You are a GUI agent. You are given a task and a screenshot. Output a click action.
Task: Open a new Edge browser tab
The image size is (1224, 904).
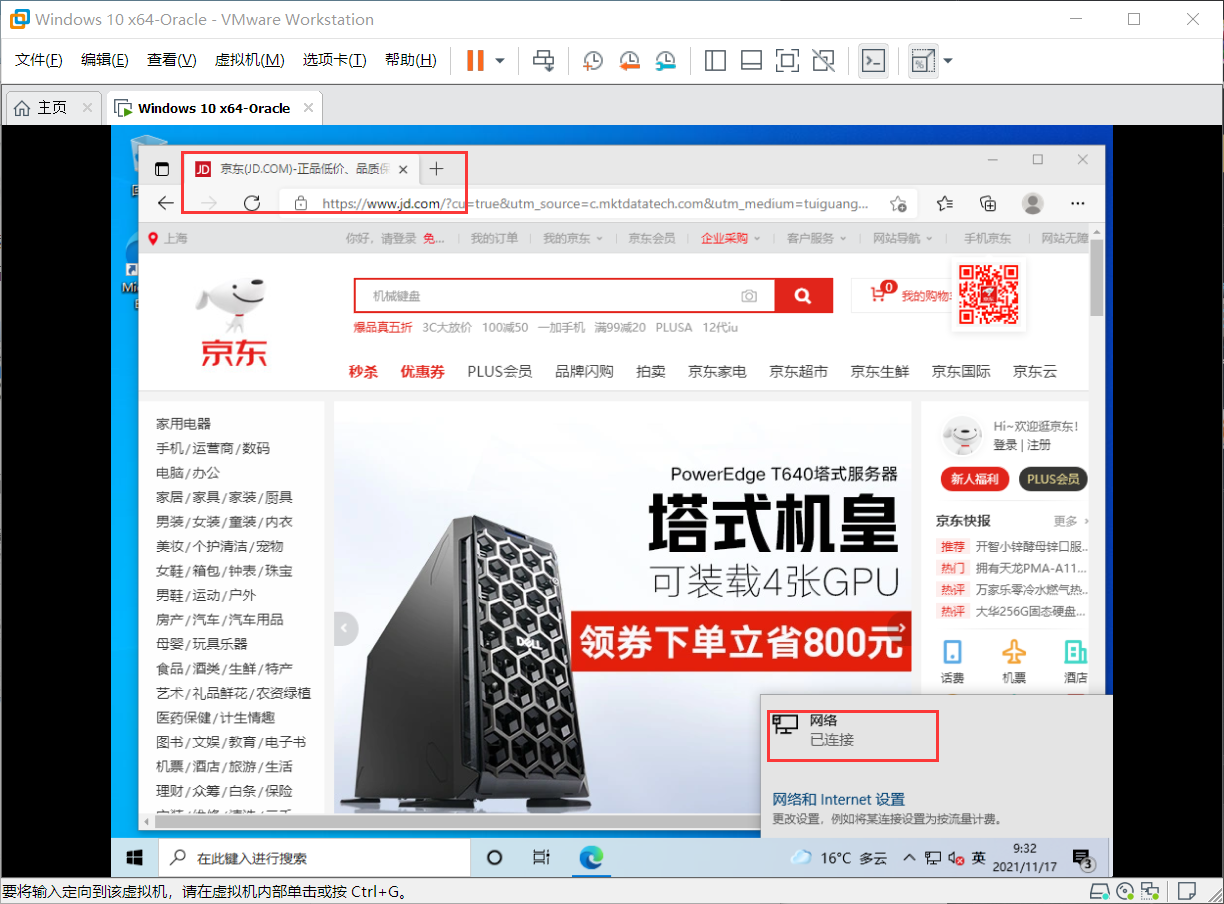coord(436,169)
